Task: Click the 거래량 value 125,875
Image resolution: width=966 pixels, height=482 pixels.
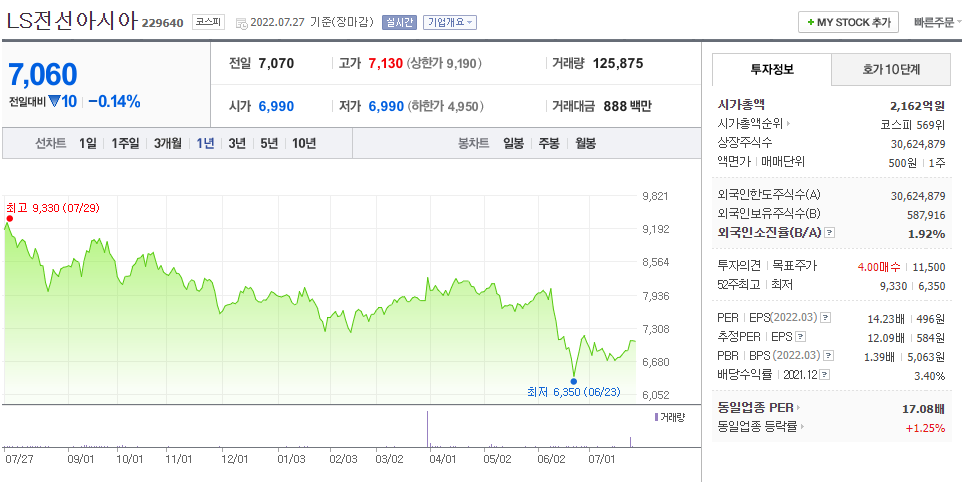Action: [x=618, y=63]
